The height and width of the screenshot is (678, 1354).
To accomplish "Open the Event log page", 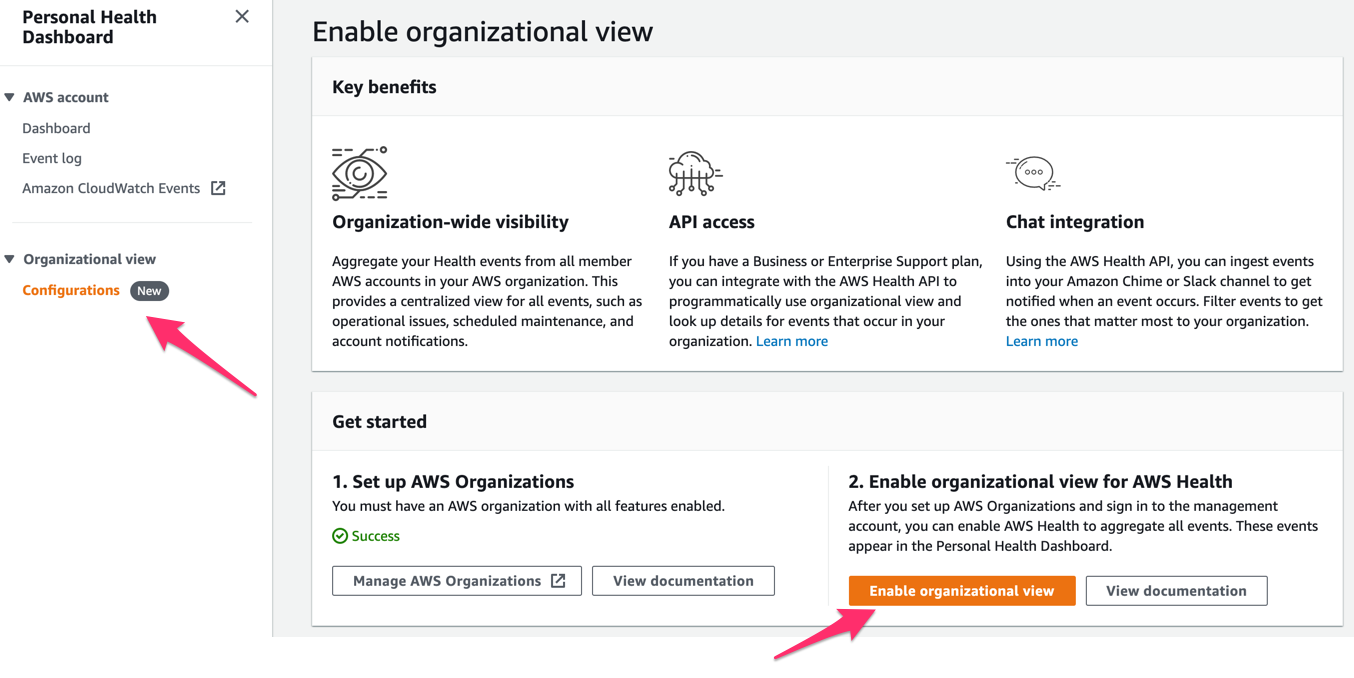I will click(x=51, y=158).
